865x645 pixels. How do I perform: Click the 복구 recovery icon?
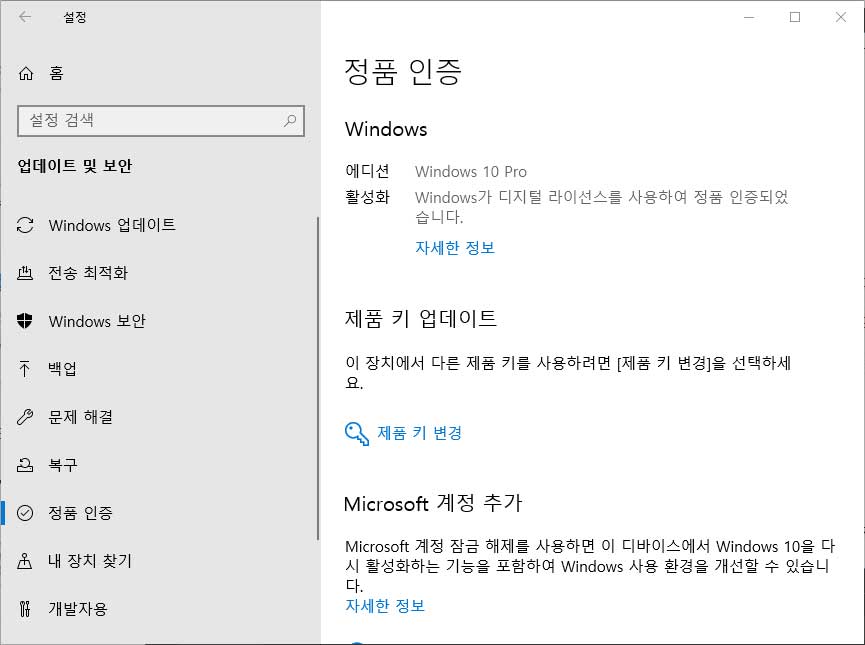pos(25,465)
